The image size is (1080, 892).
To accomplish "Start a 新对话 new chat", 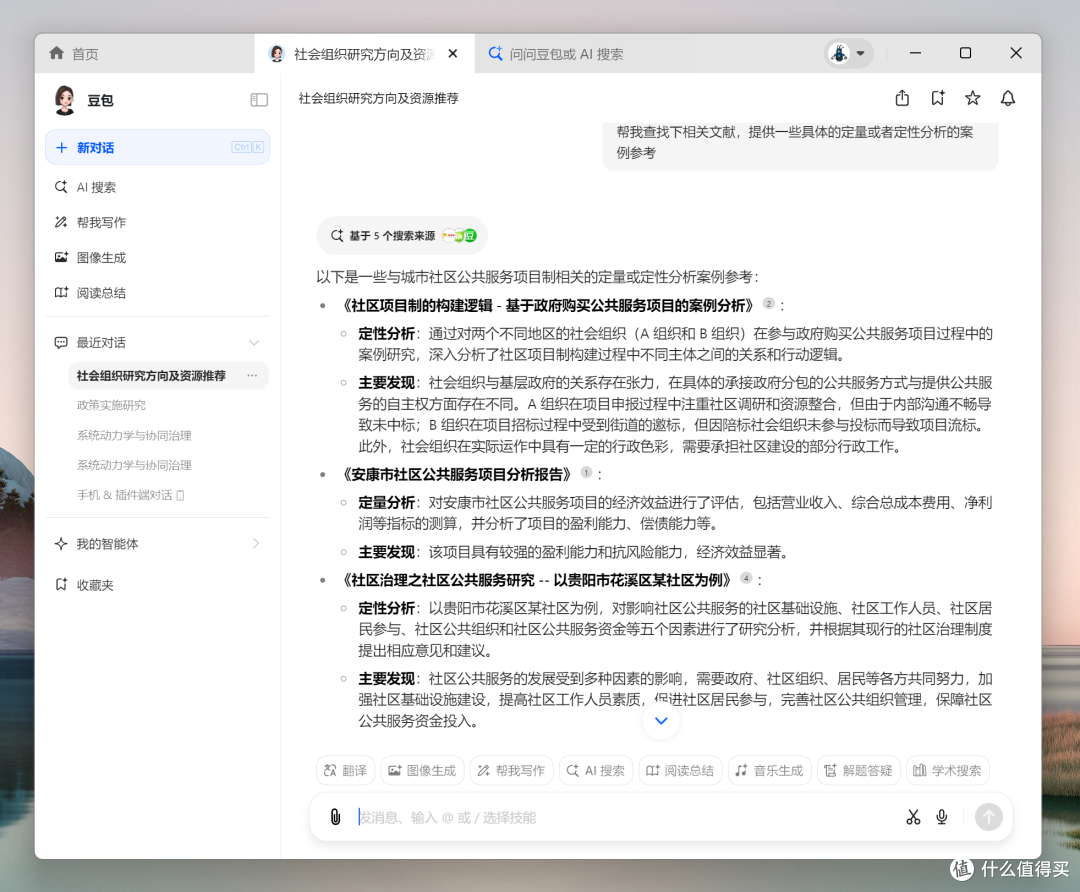I will [x=157, y=147].
